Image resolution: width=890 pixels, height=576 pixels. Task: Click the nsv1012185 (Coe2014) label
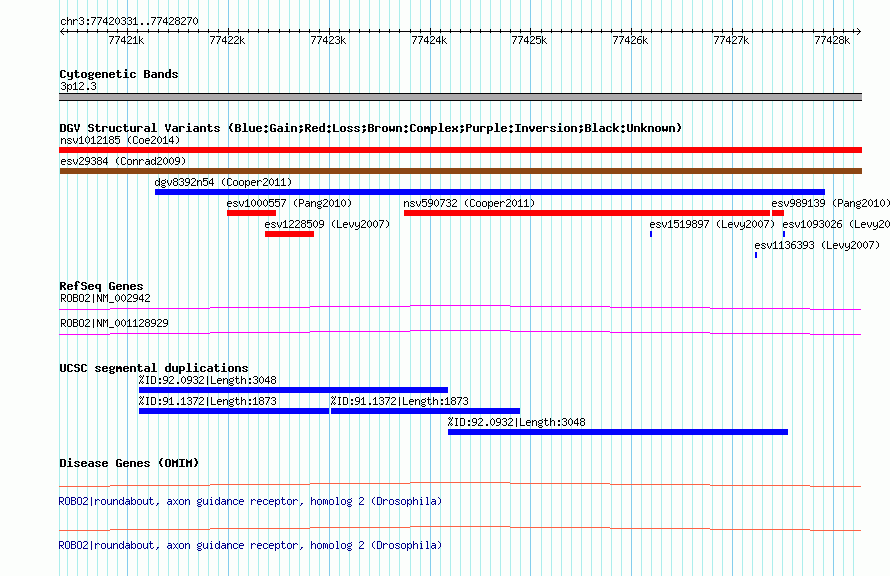coord(120,140)
